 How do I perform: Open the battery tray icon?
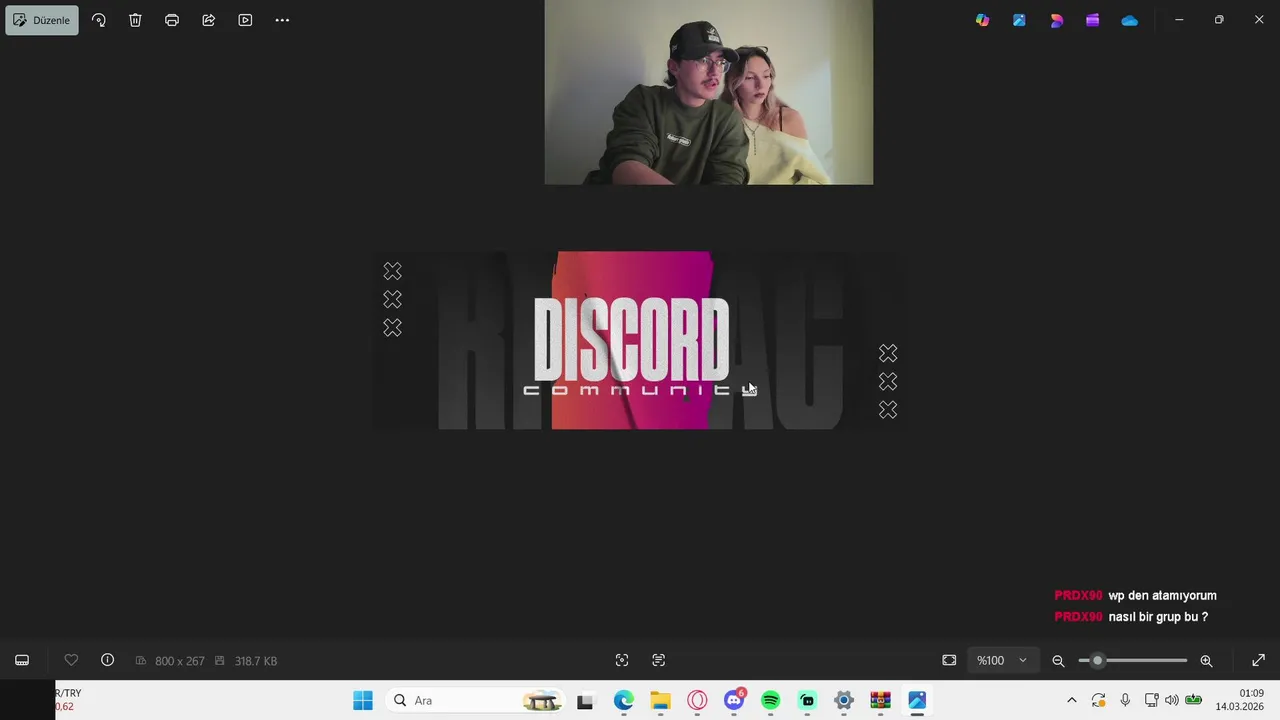click(x=1193, y=700)
